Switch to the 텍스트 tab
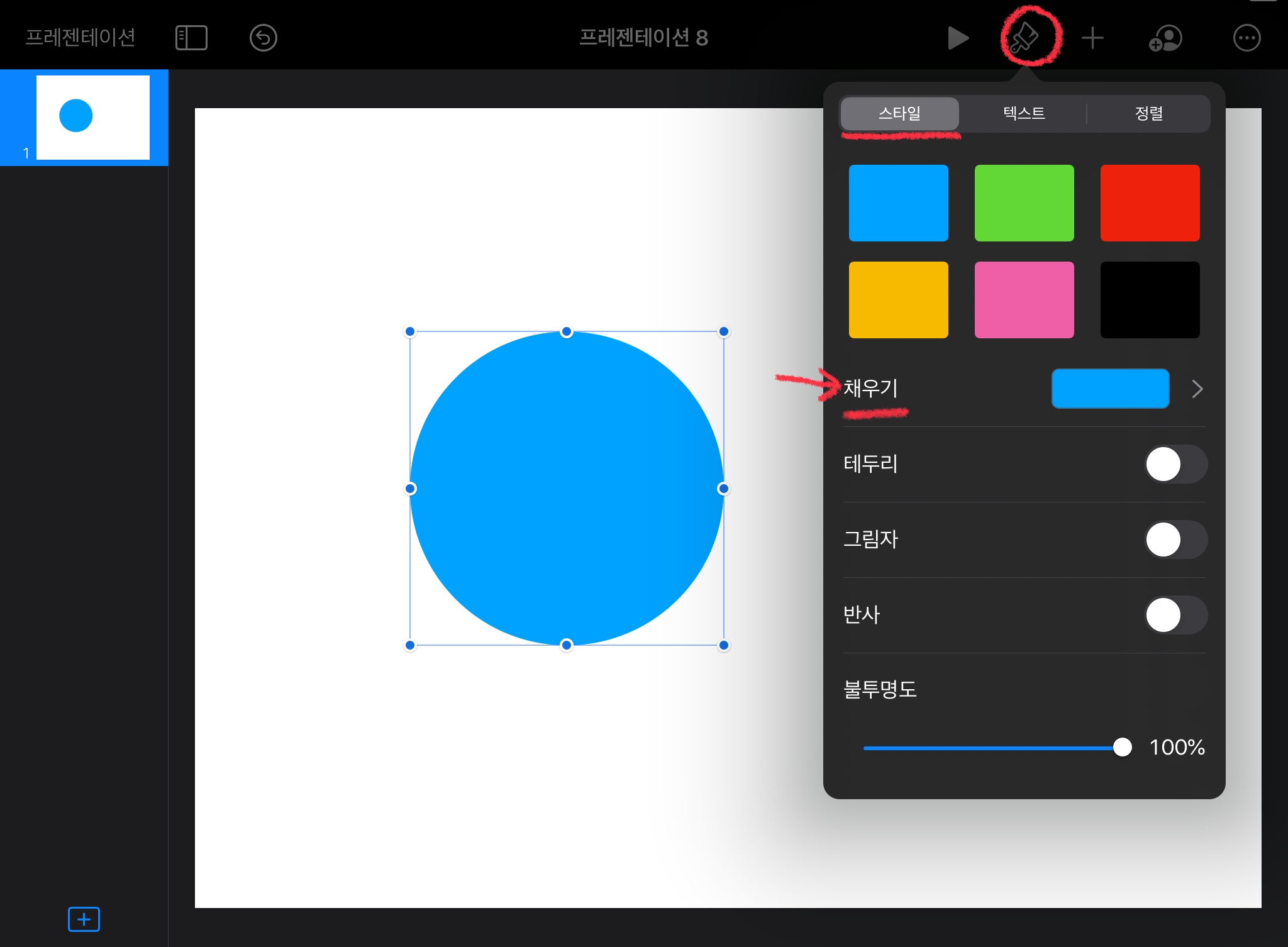Viewport: 1288px width, 947px height. pyautogui.click(x=1024, y=113)
